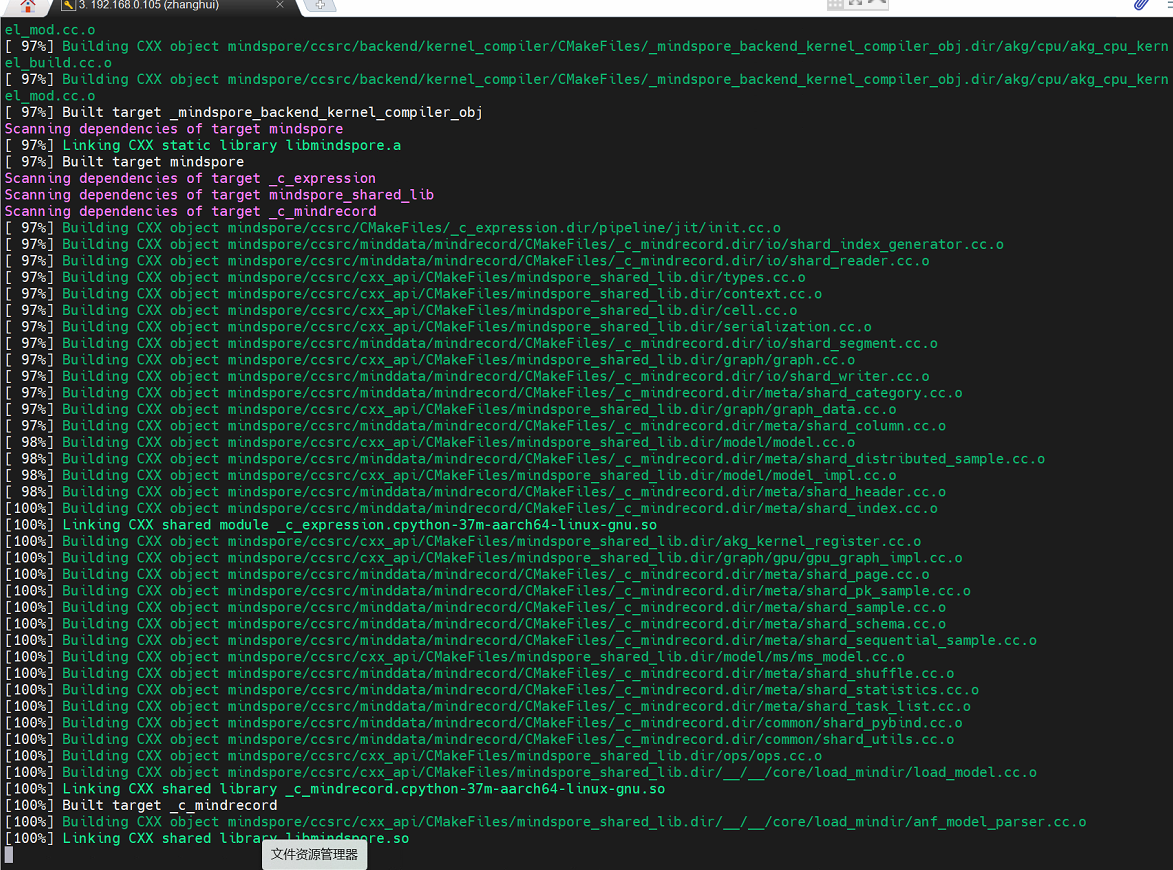Click 'Built target _c_mindrecord' line
The height and width of the screenshot is (870, 1173).
[x=141, y=803]
